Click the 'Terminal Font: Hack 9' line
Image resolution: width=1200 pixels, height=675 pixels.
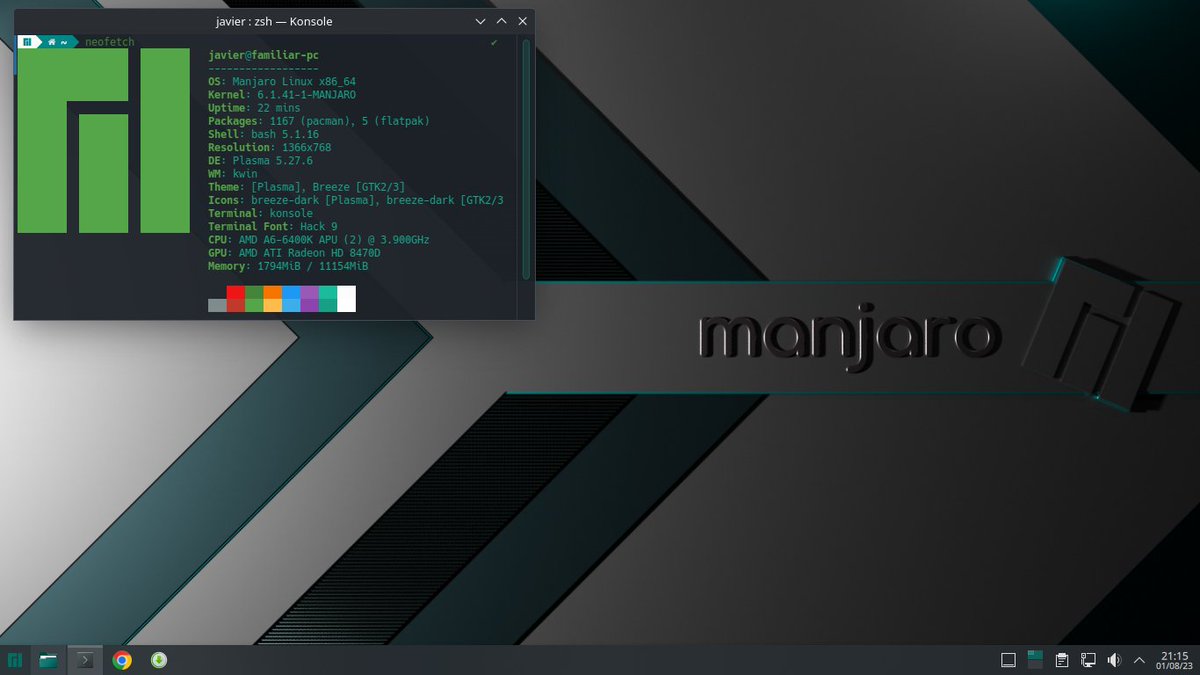pos(273,226)
